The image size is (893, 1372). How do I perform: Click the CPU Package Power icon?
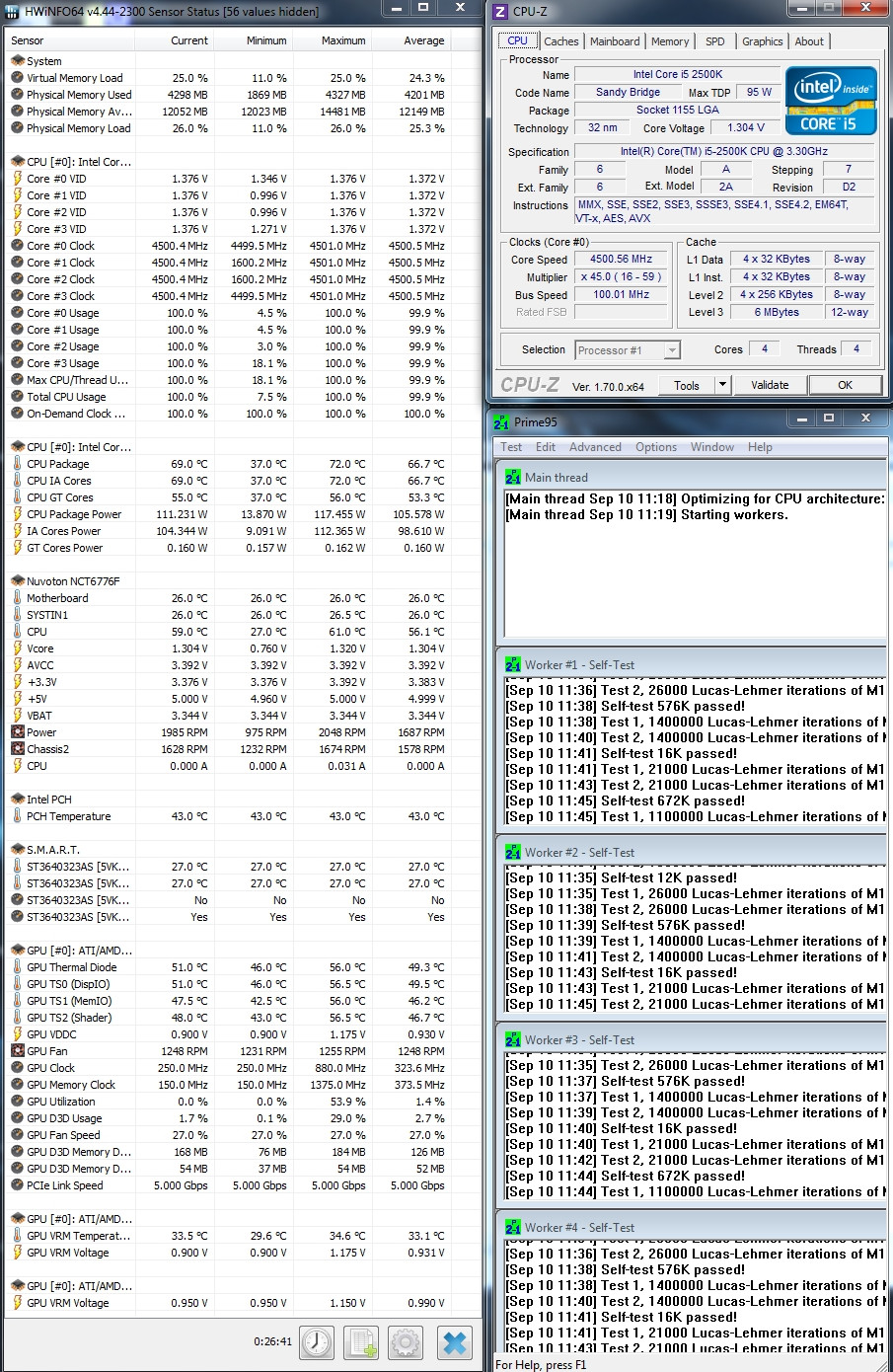17,513
